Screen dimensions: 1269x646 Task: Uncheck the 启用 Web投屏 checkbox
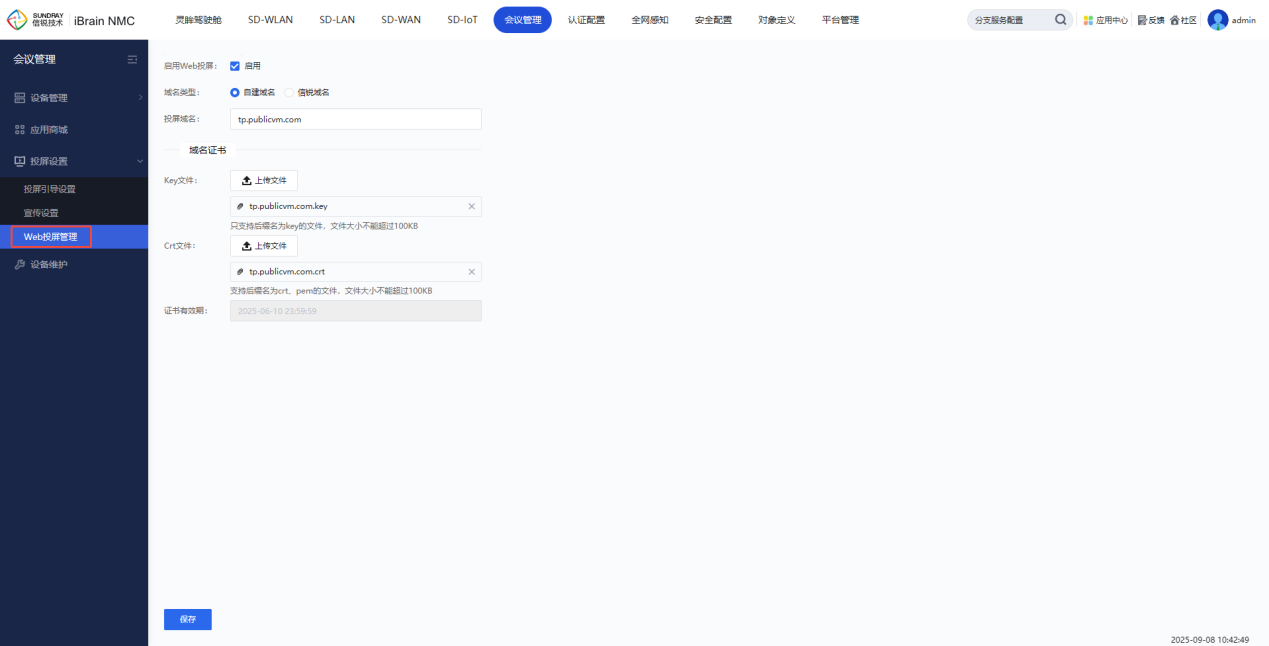235,66
